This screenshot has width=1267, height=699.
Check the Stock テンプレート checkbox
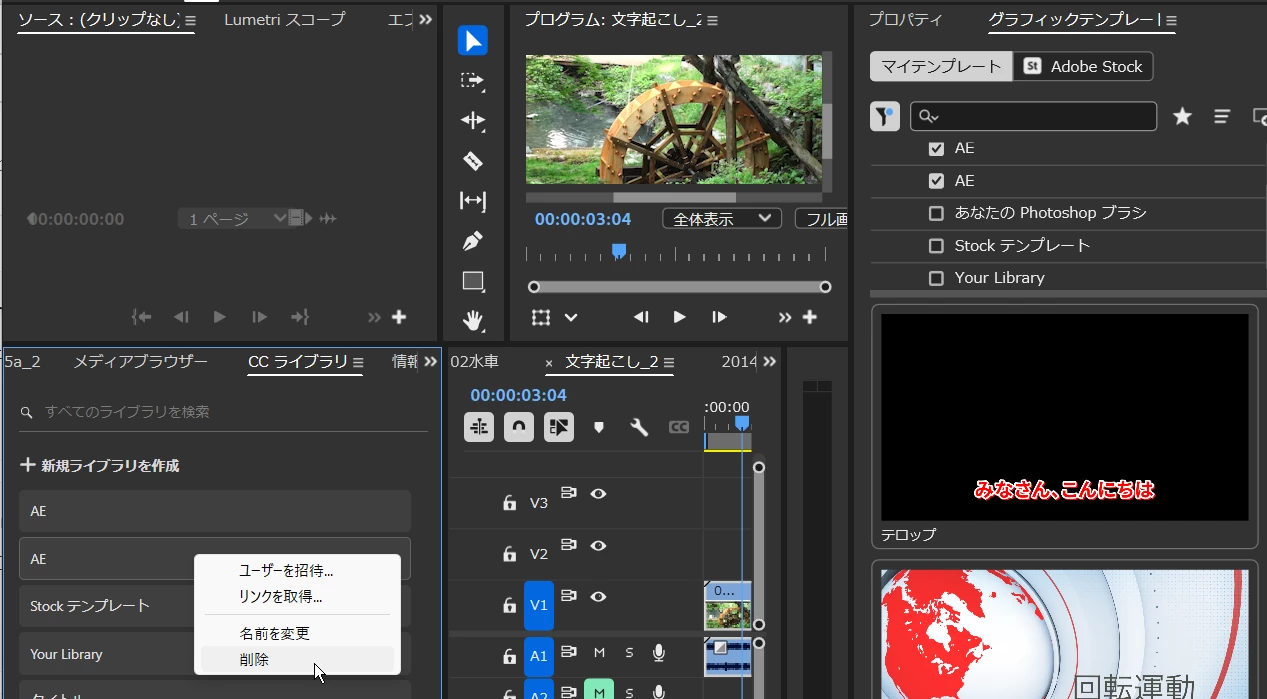click(936, 246)
